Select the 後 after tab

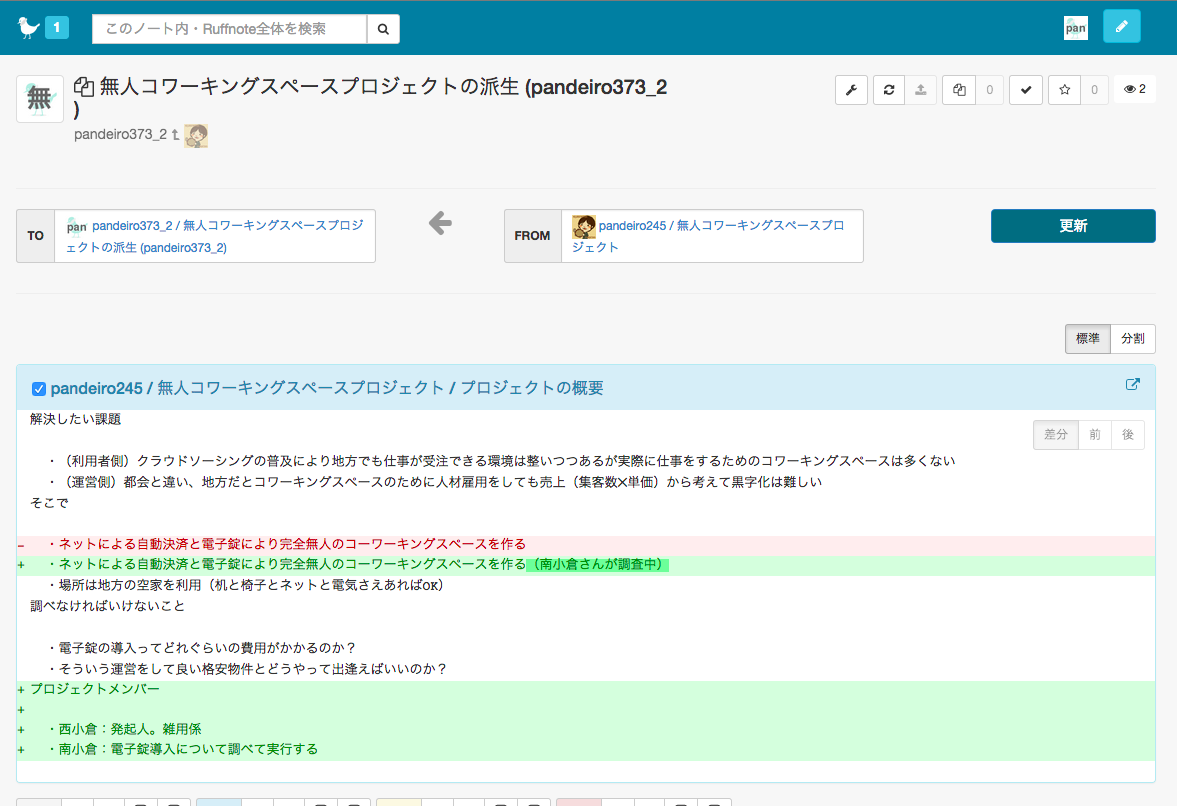[x=1127, y=435]
